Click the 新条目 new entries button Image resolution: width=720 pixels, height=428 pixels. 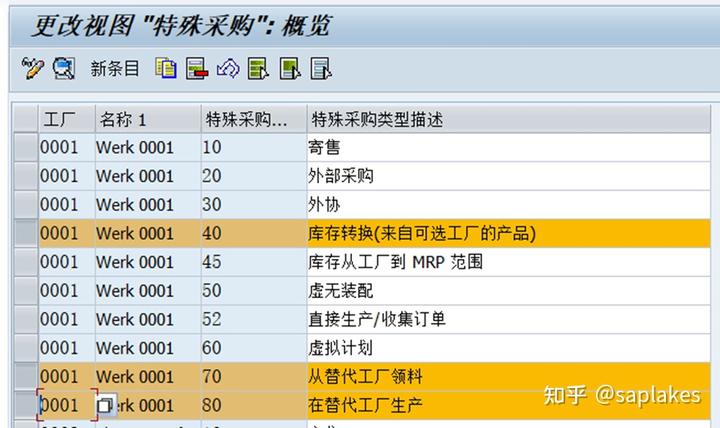(114, 69)
